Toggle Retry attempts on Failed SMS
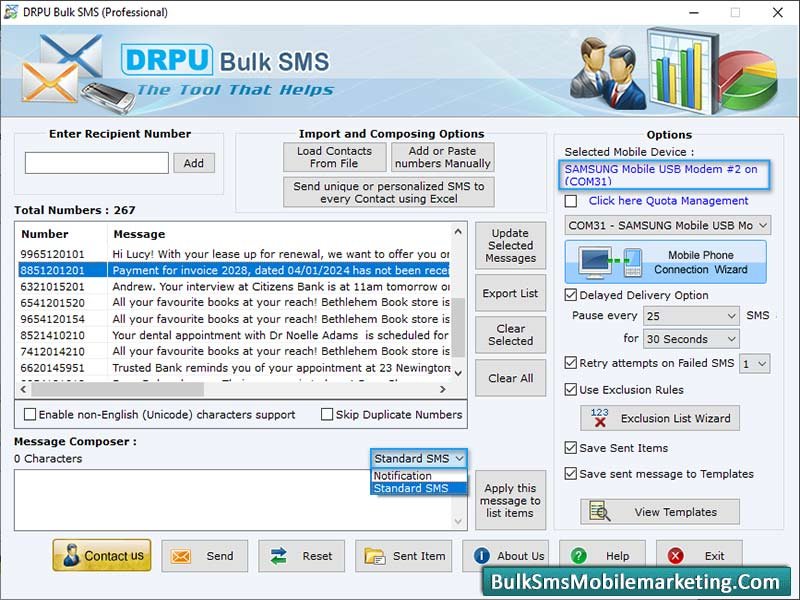This screenshot has height=600, width=800. [571, 363]
